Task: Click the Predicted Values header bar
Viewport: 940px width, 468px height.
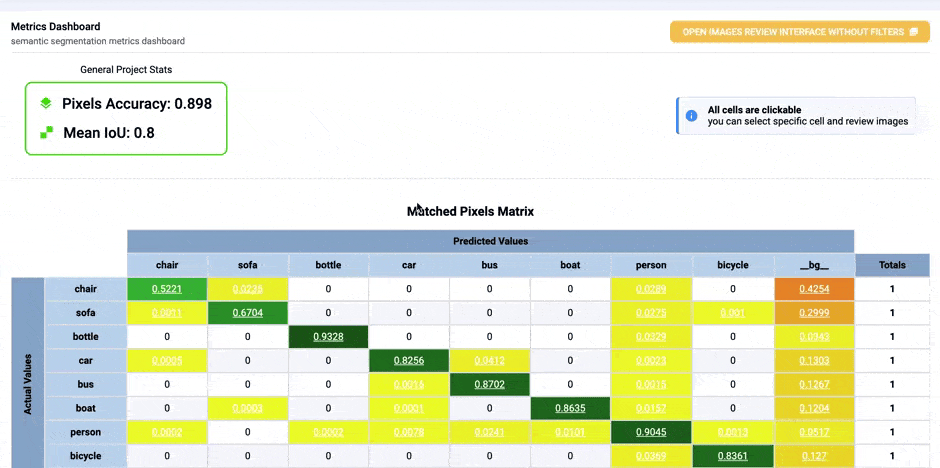Action: tap(490, 241)
